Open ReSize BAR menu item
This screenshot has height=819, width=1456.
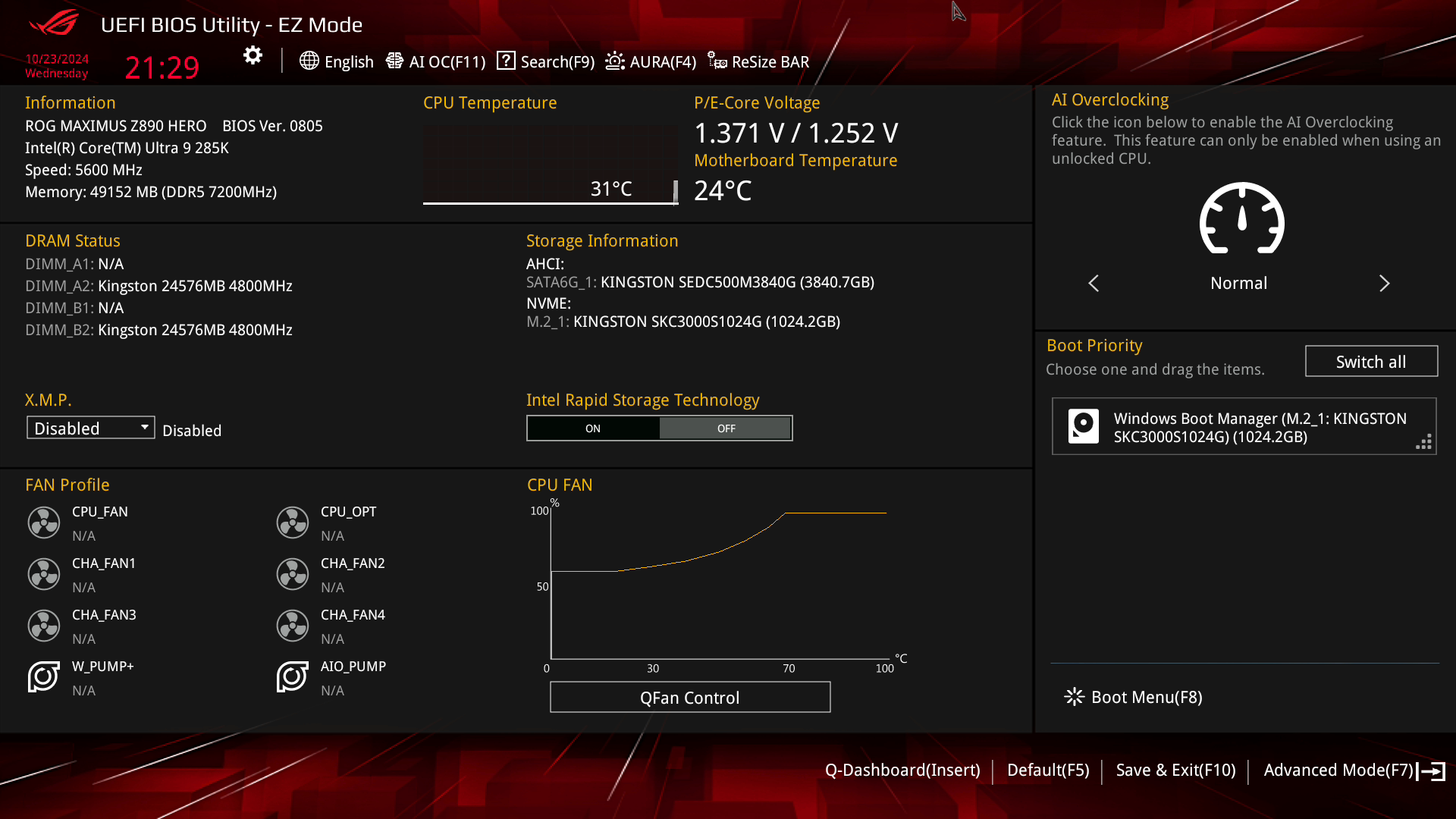(x=759, y=61)
